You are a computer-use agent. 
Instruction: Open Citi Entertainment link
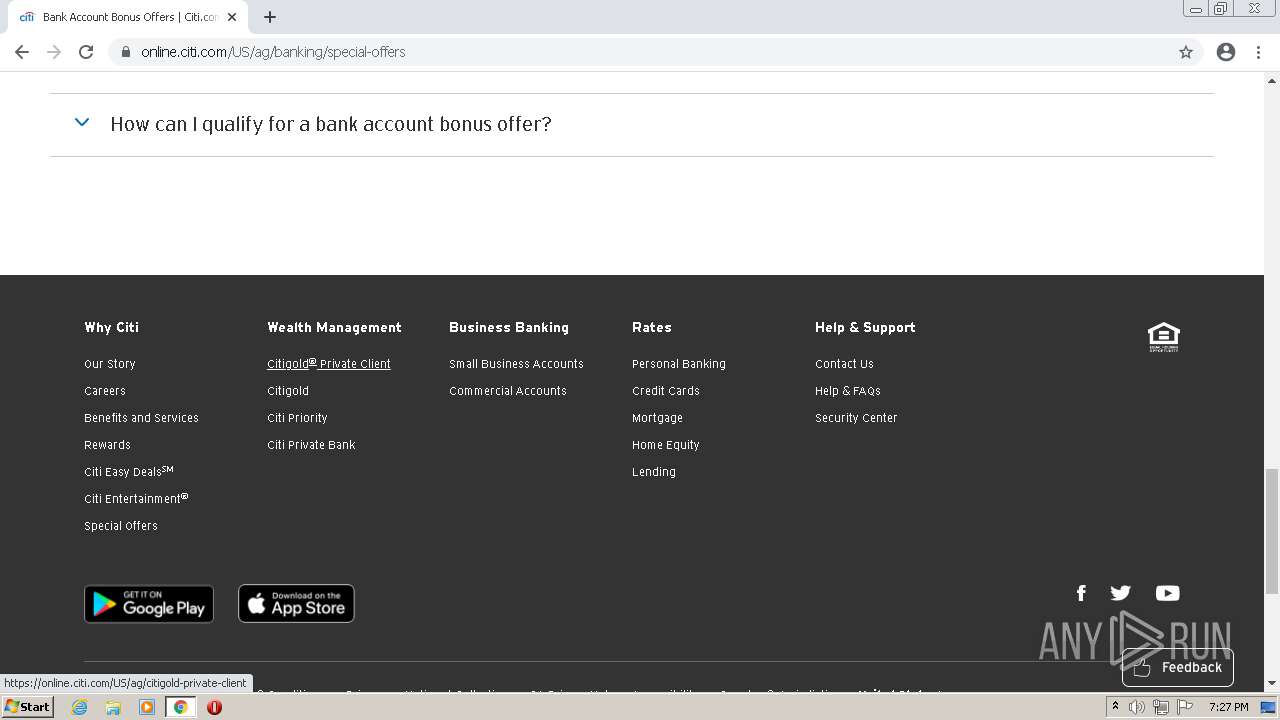(136, 498)
